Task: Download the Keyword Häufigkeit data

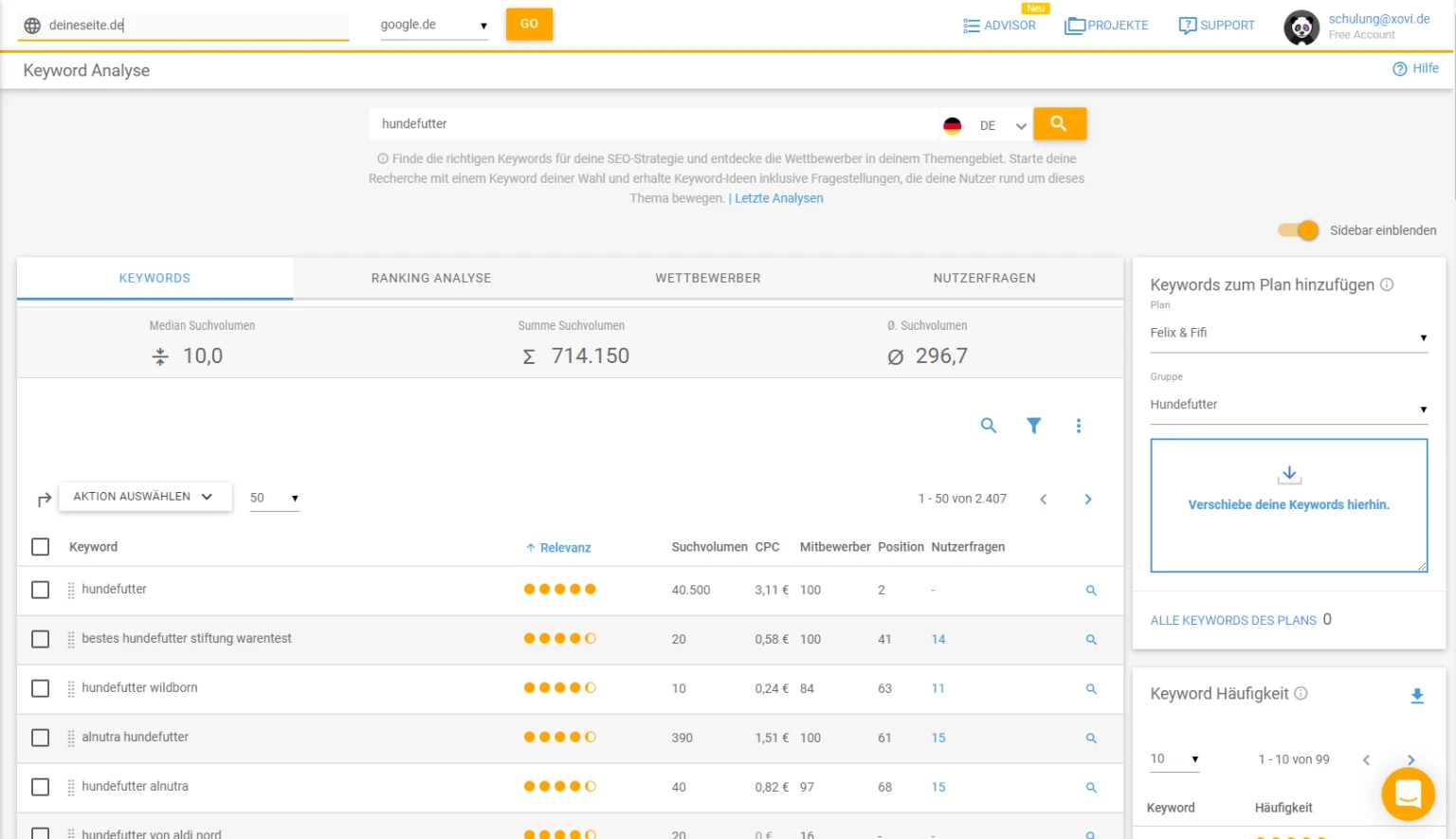Action: click(1417, 696)
